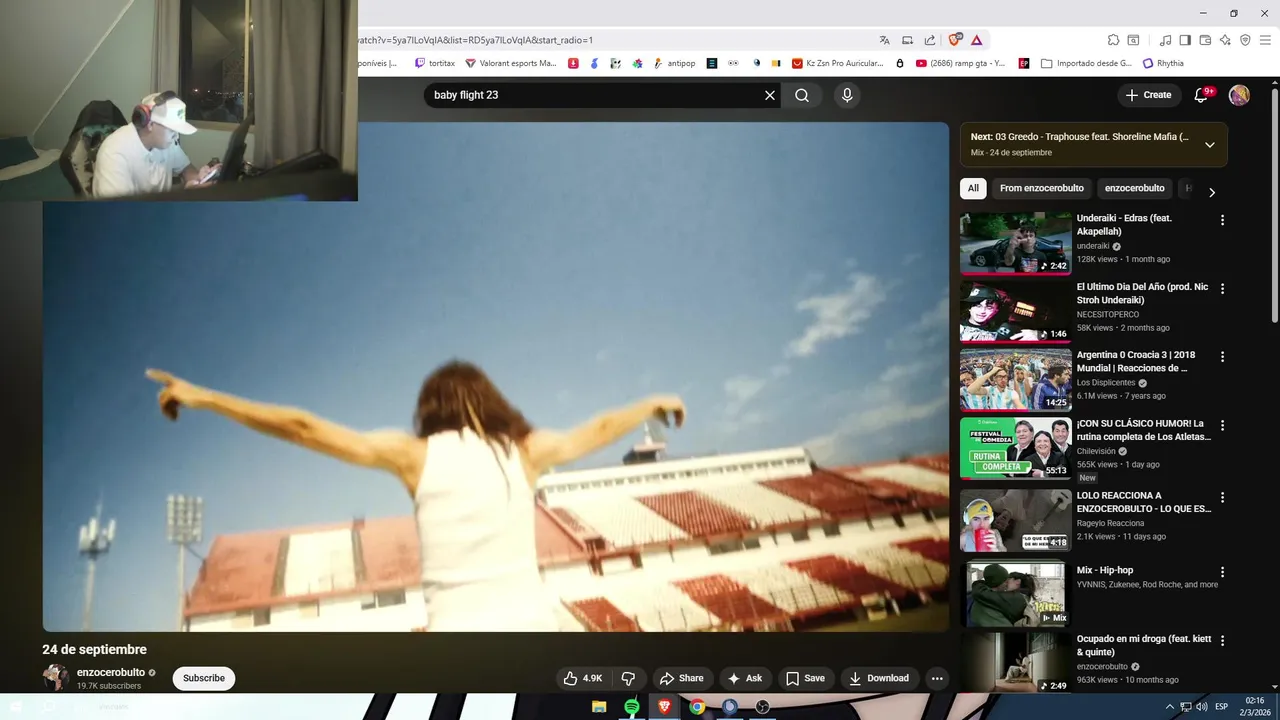Open the antipop bookmark
Image resolution: width=1280 pixels, height=720 pixels.
[674, 63]
